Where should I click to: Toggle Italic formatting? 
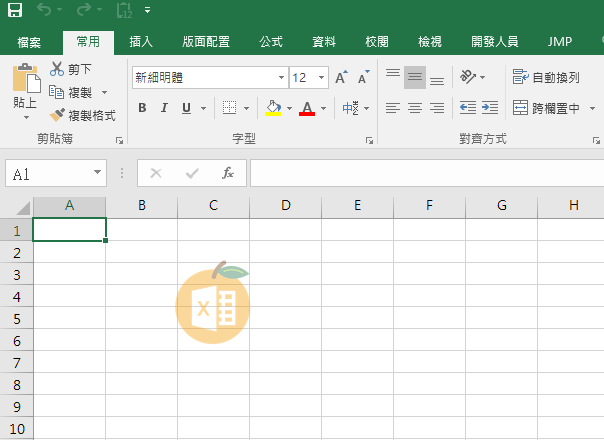(163, 108)
